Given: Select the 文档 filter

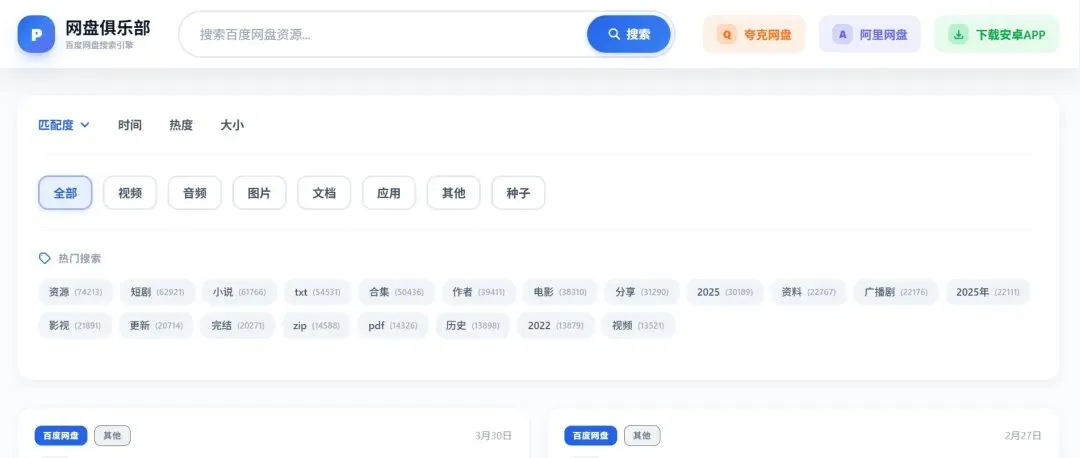Looking at the screenshot, I should [x=324, y=193].
